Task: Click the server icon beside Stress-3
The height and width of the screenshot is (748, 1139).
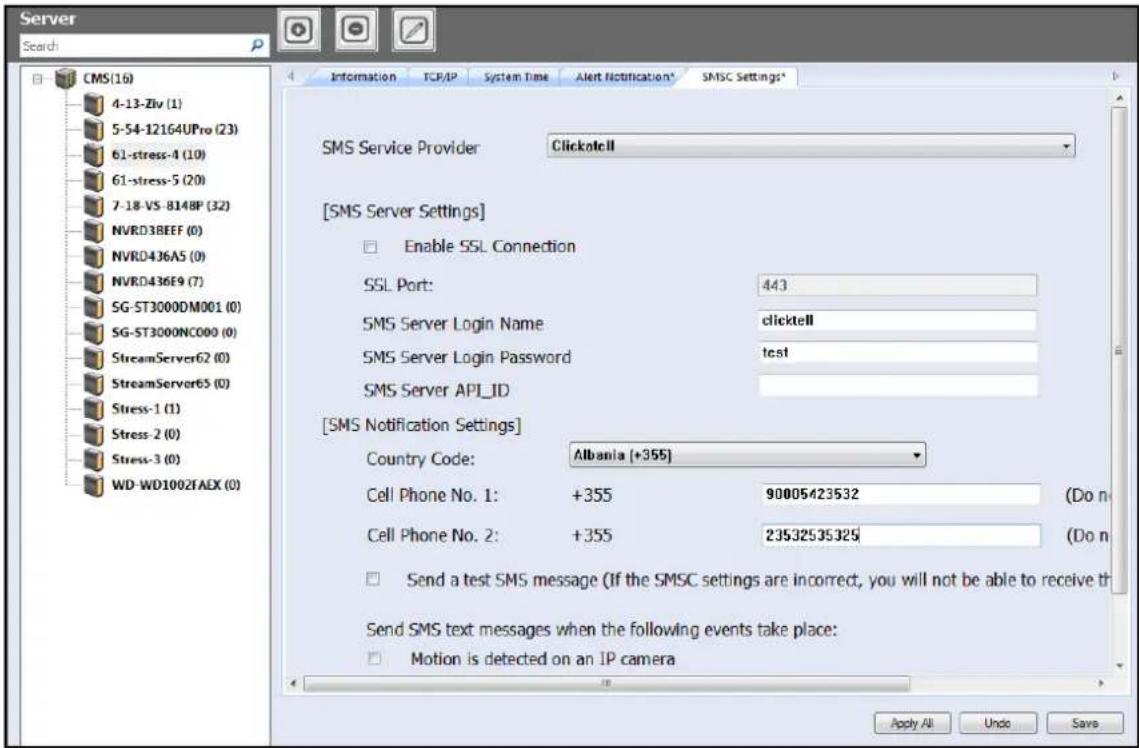Action: [x=94, y=460]
